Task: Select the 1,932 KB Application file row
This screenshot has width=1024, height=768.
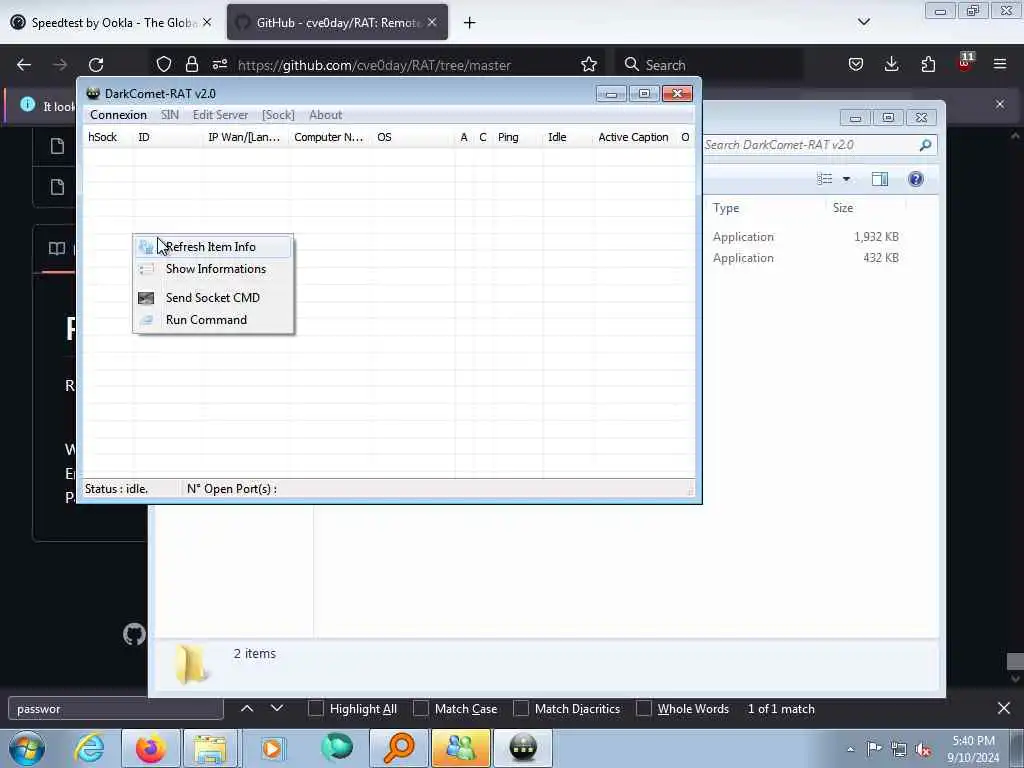Action: [806, 237]
